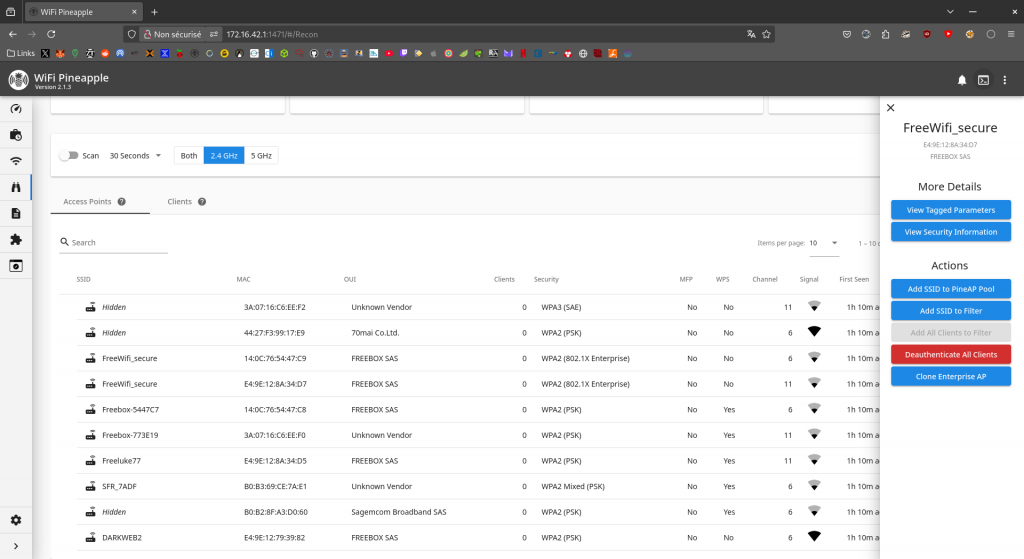The height and width of the screenshot is (559, 1024).
Task: Click the WPA2 Mixed (PSK) security cell
Action: tap(573, 487)
